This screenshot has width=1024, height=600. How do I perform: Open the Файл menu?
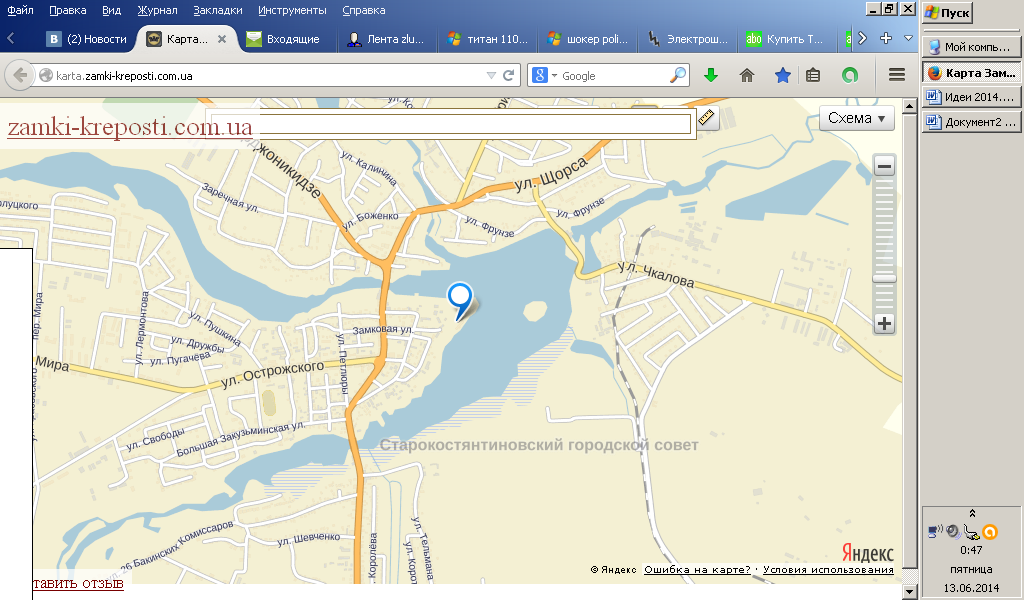tap(20, 10)
